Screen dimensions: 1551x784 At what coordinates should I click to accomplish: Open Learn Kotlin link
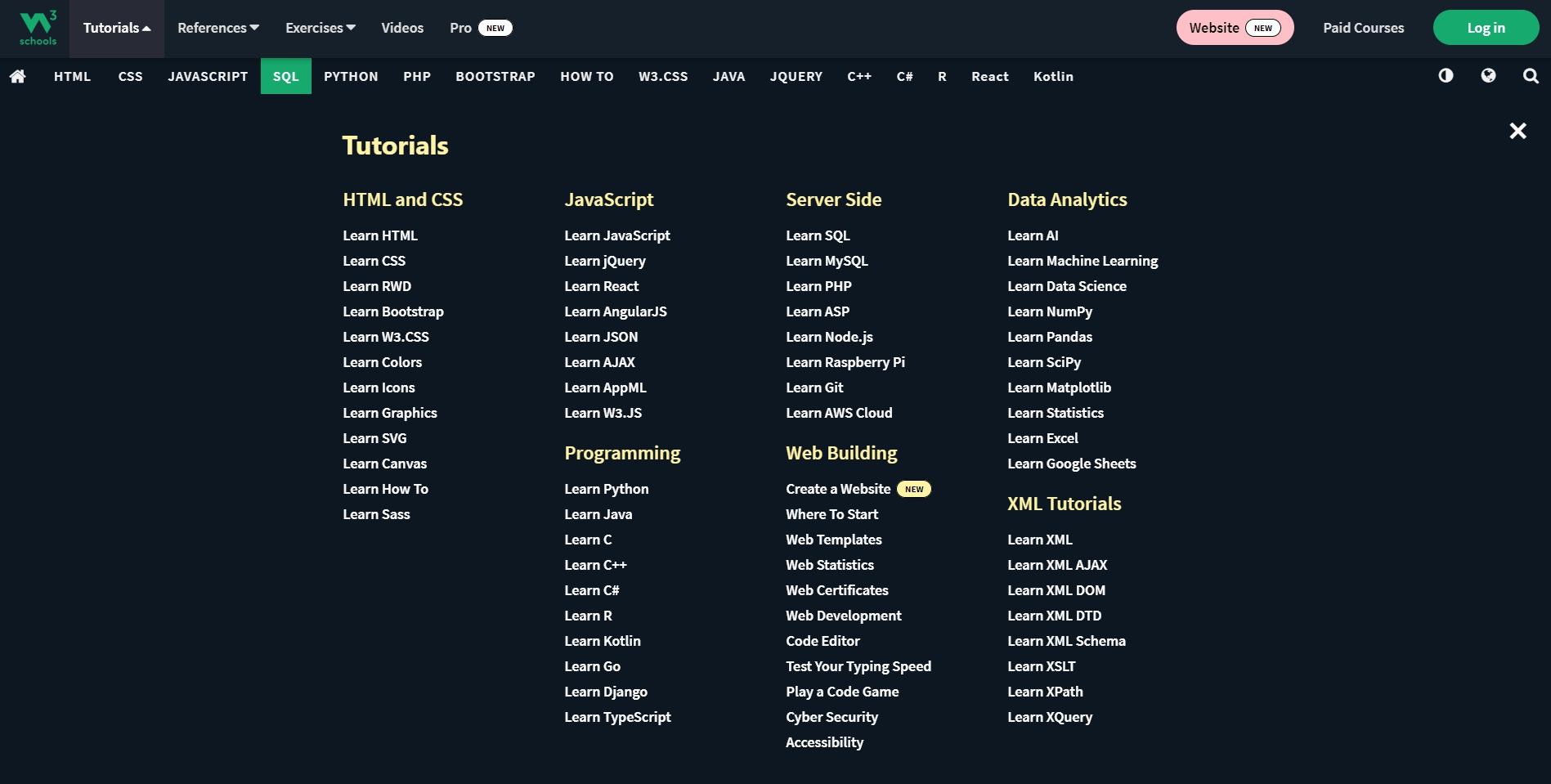point(603,641)
